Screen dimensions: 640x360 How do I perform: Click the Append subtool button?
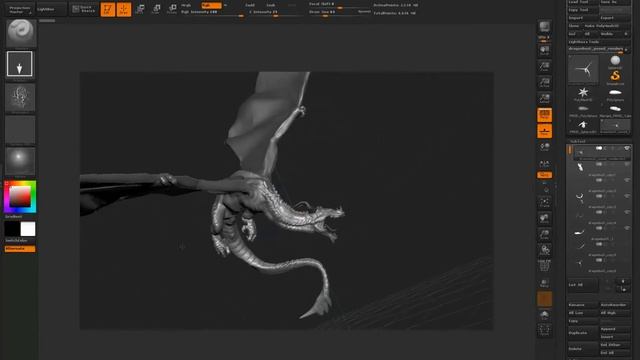pyautogui.click(x=615, y=329)
